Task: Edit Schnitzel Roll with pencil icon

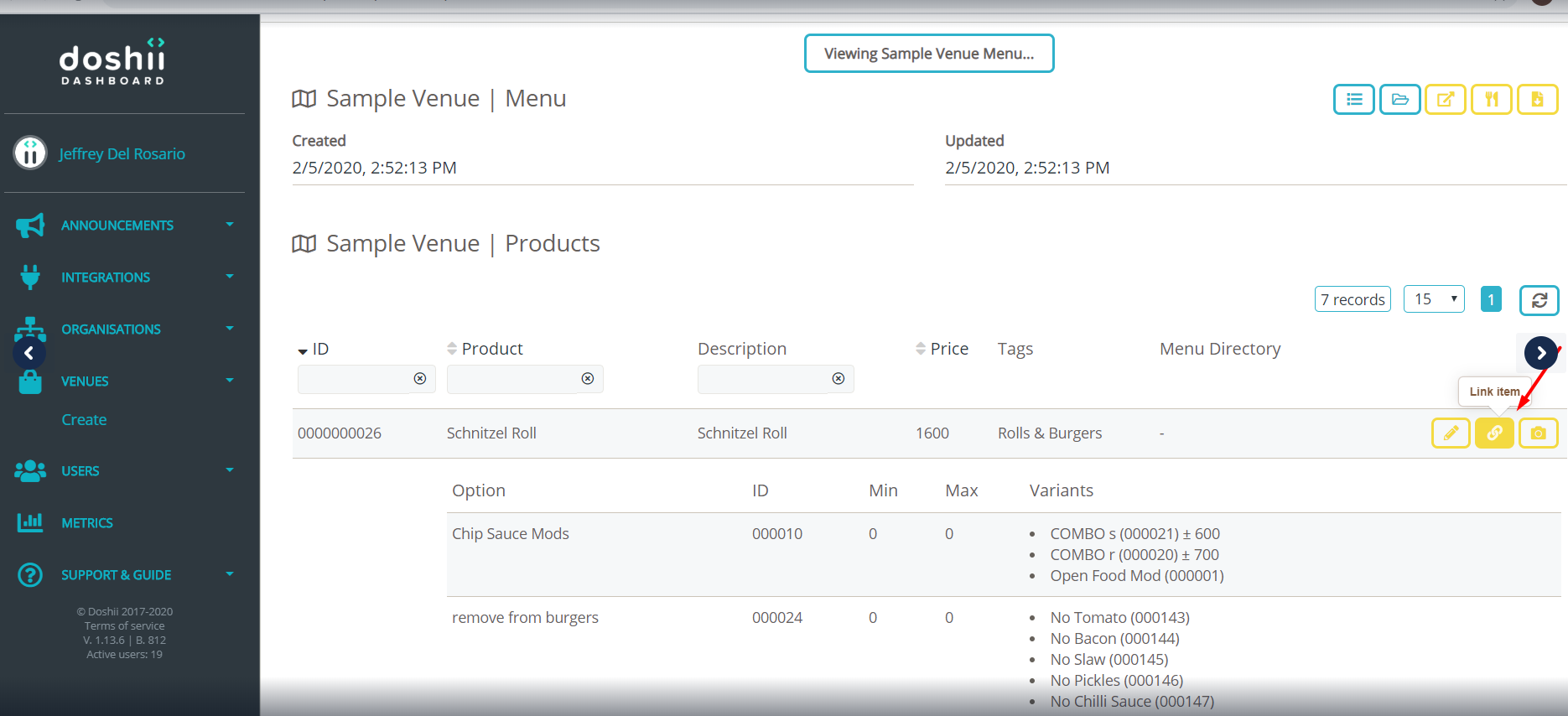Action: (x=1451, y=433)
